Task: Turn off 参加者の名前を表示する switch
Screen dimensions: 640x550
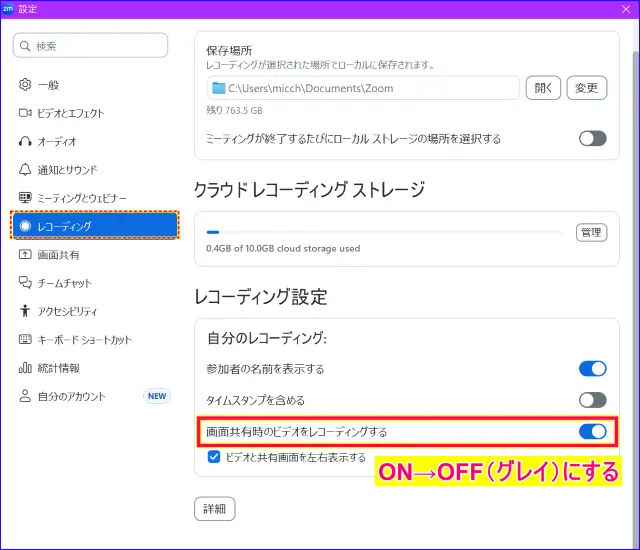Action: point(592,368)
